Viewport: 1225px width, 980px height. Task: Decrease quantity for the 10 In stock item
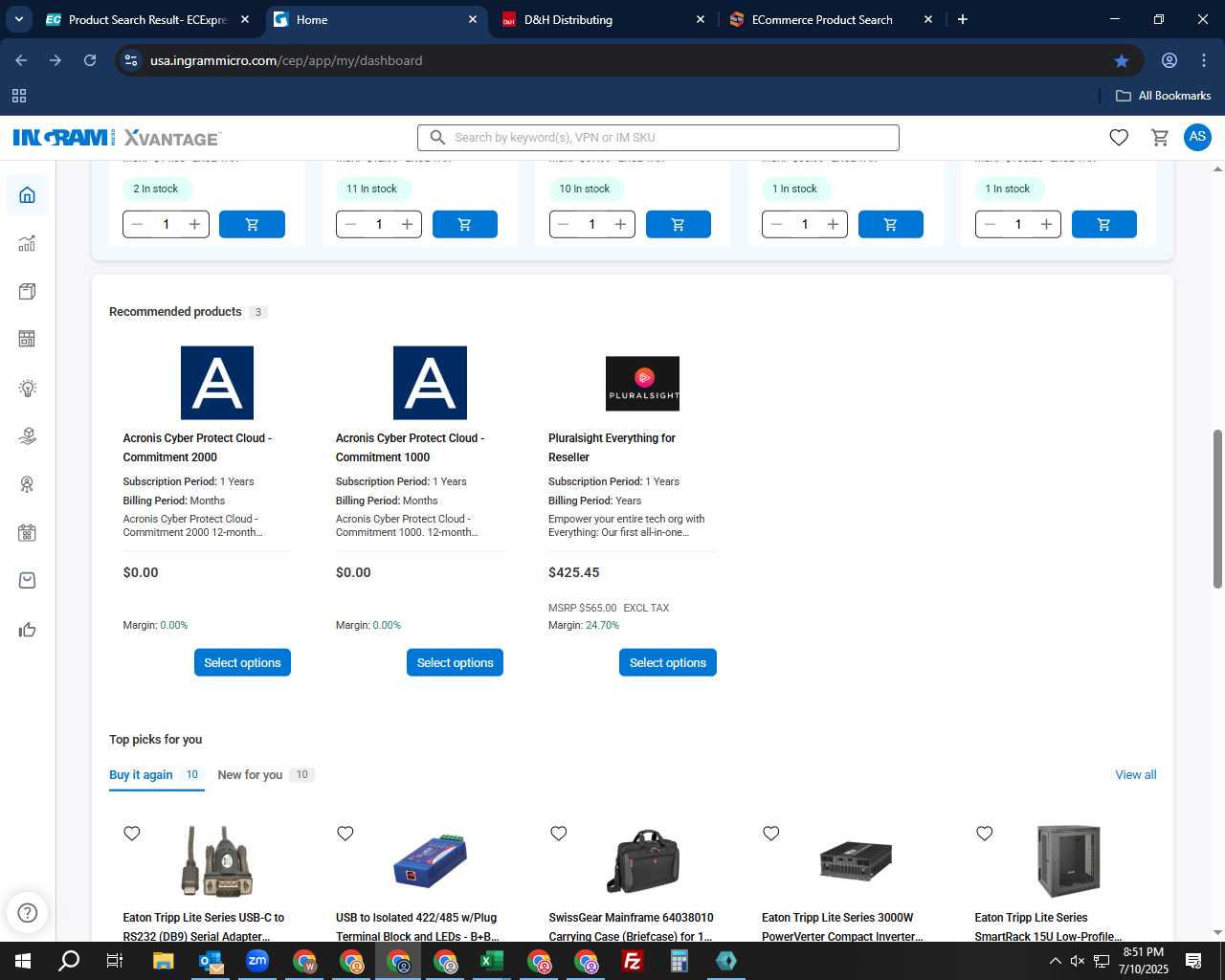pyautogui.click(x=564, y=224)
